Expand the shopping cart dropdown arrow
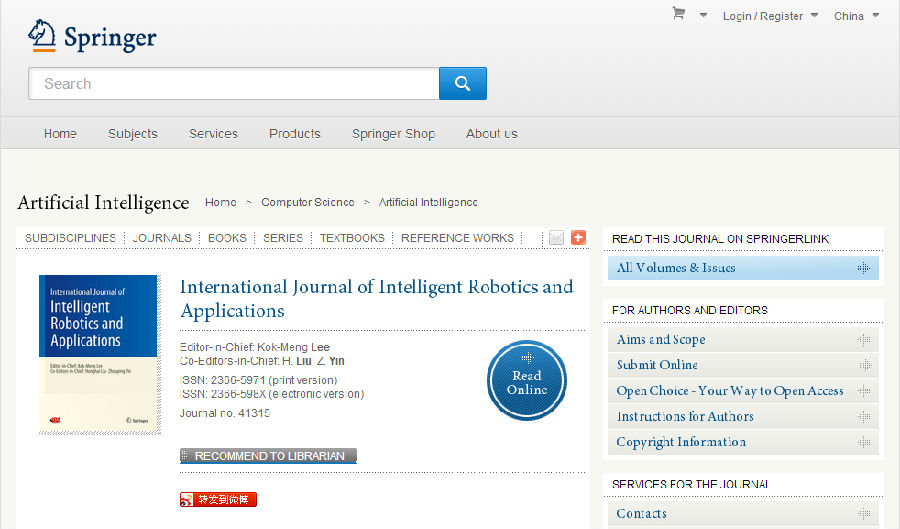Image resolution: width=900 pixels, height=529 pixels. 703,16
